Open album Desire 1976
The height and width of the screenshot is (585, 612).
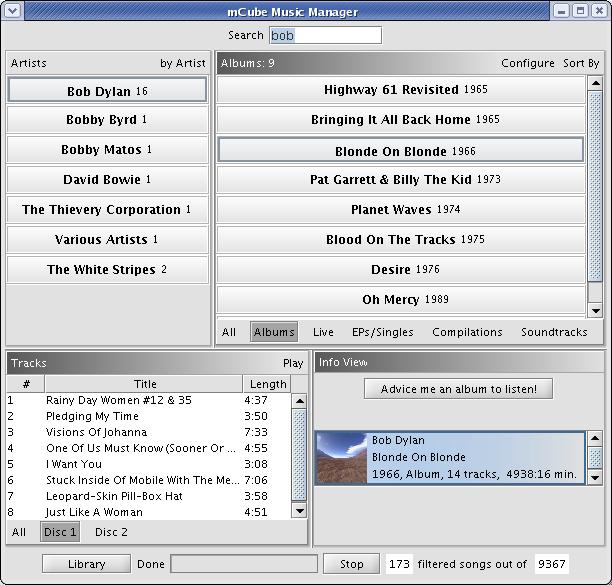click(x=401, y=269)
